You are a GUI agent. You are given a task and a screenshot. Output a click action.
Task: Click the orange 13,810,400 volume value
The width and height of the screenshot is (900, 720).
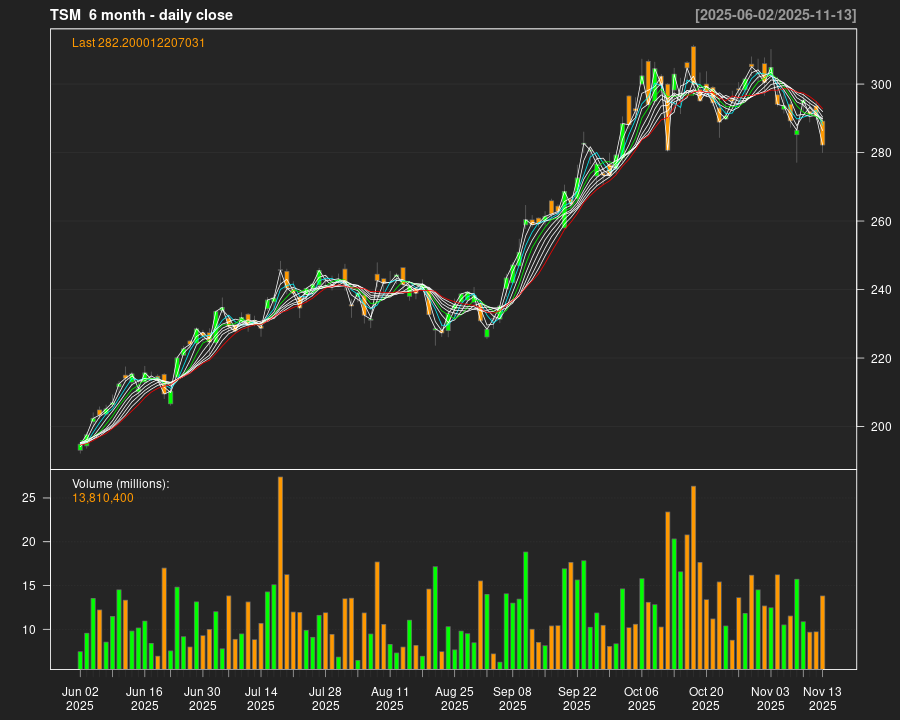point(103,498)
